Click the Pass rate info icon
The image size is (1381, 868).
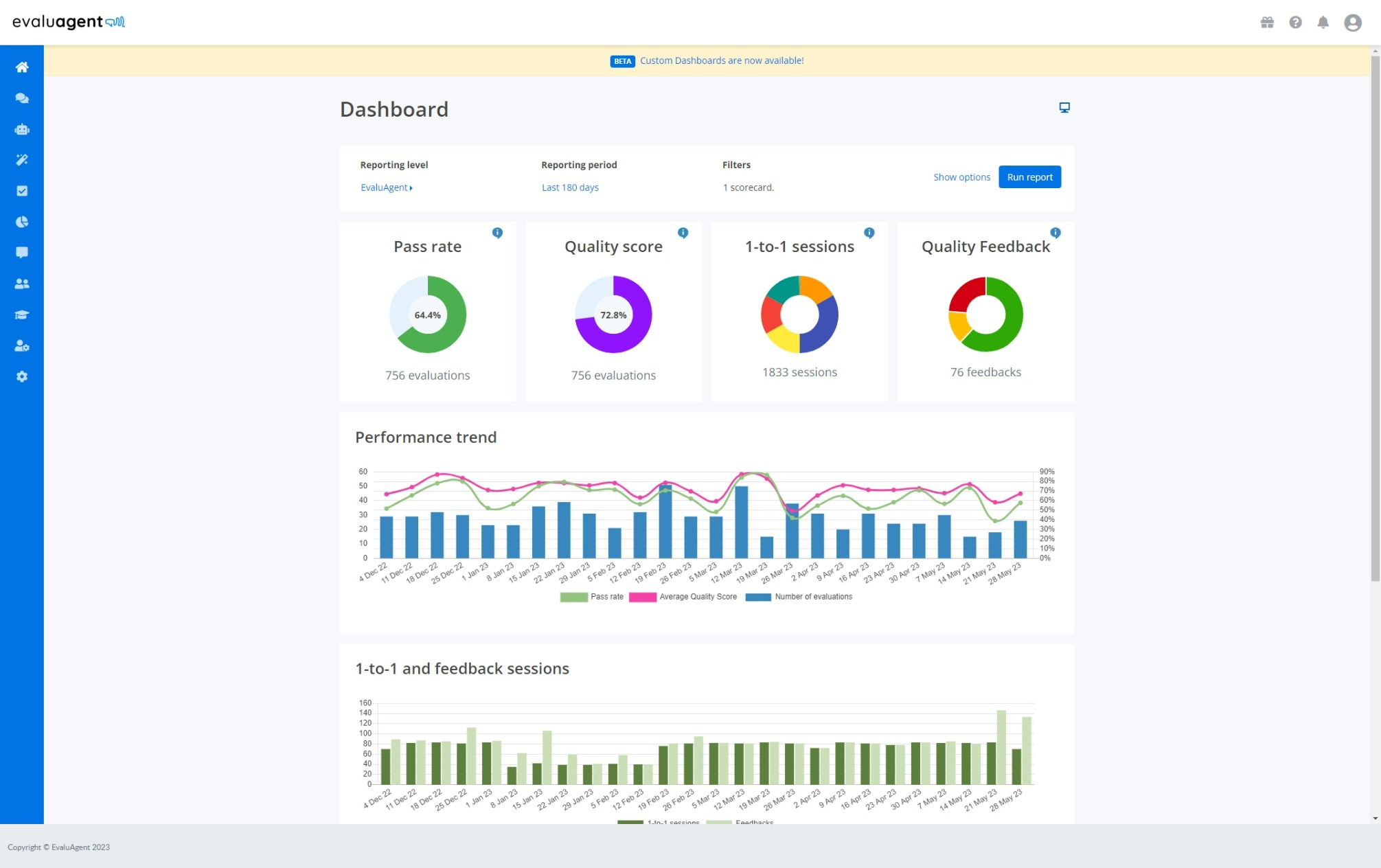click(x=497, y=233)
